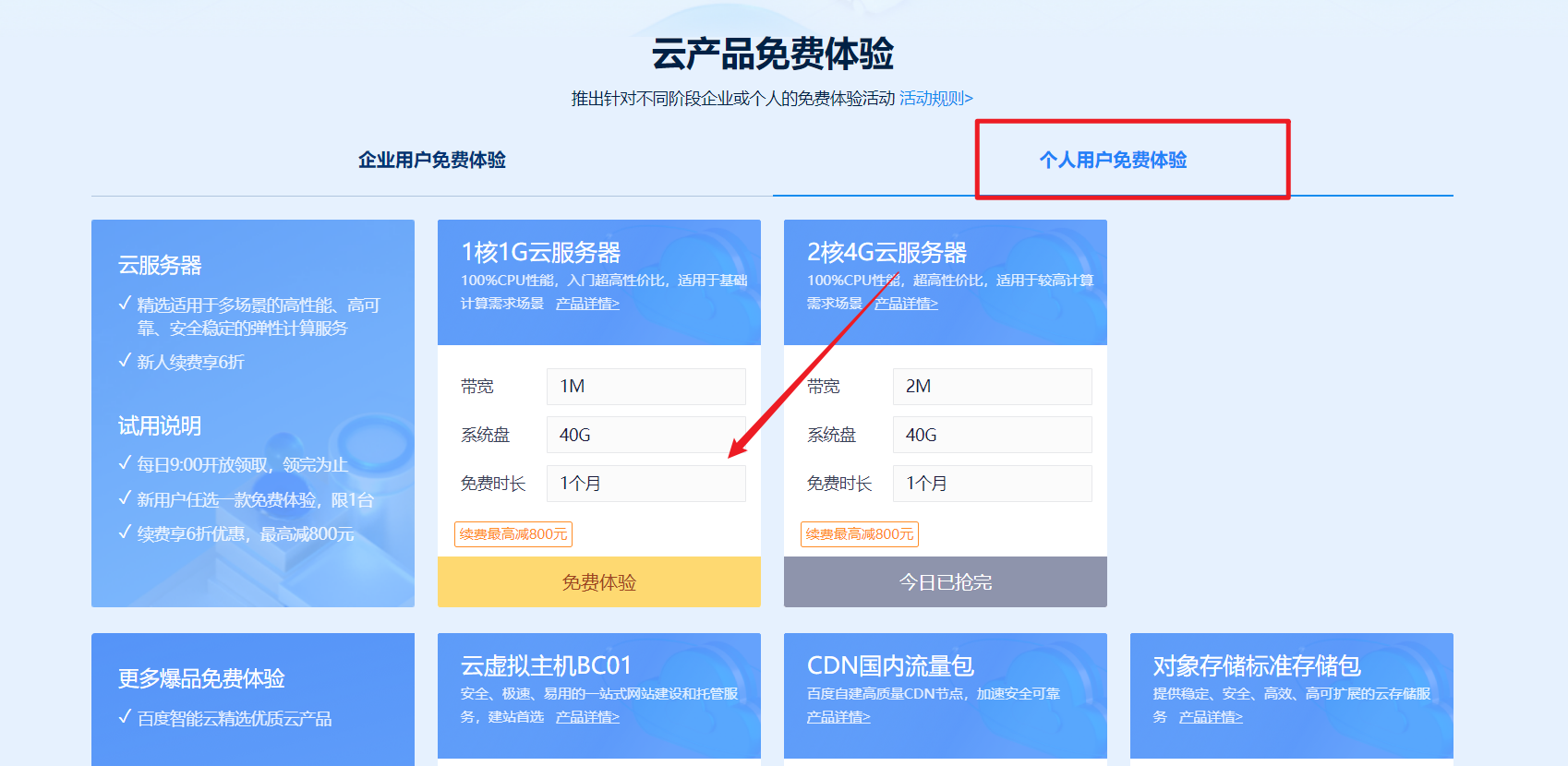Viewport: 1568px width, 766px height.
Task: Click 40G system disk in 2核4G card
Action: coord(993,435)
